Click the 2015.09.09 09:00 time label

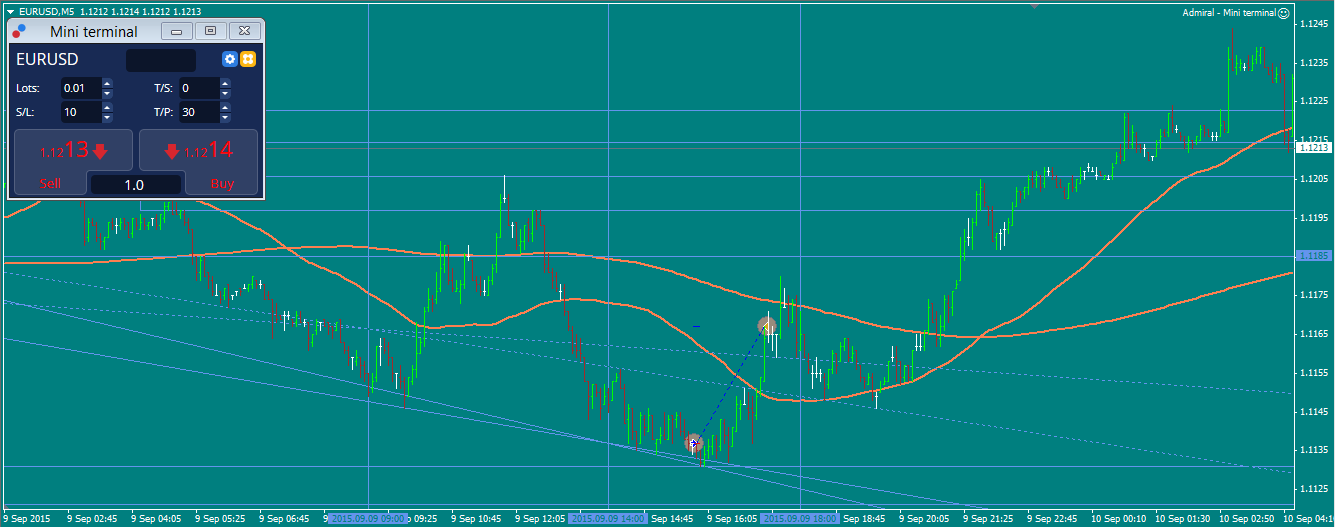(368, 519)
